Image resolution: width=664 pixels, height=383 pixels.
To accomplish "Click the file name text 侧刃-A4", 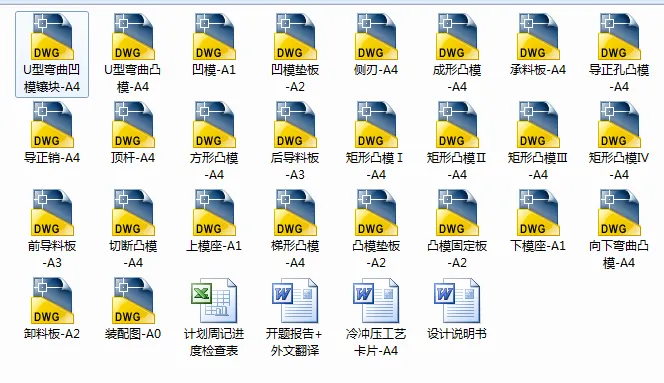I will click(376, 69).
